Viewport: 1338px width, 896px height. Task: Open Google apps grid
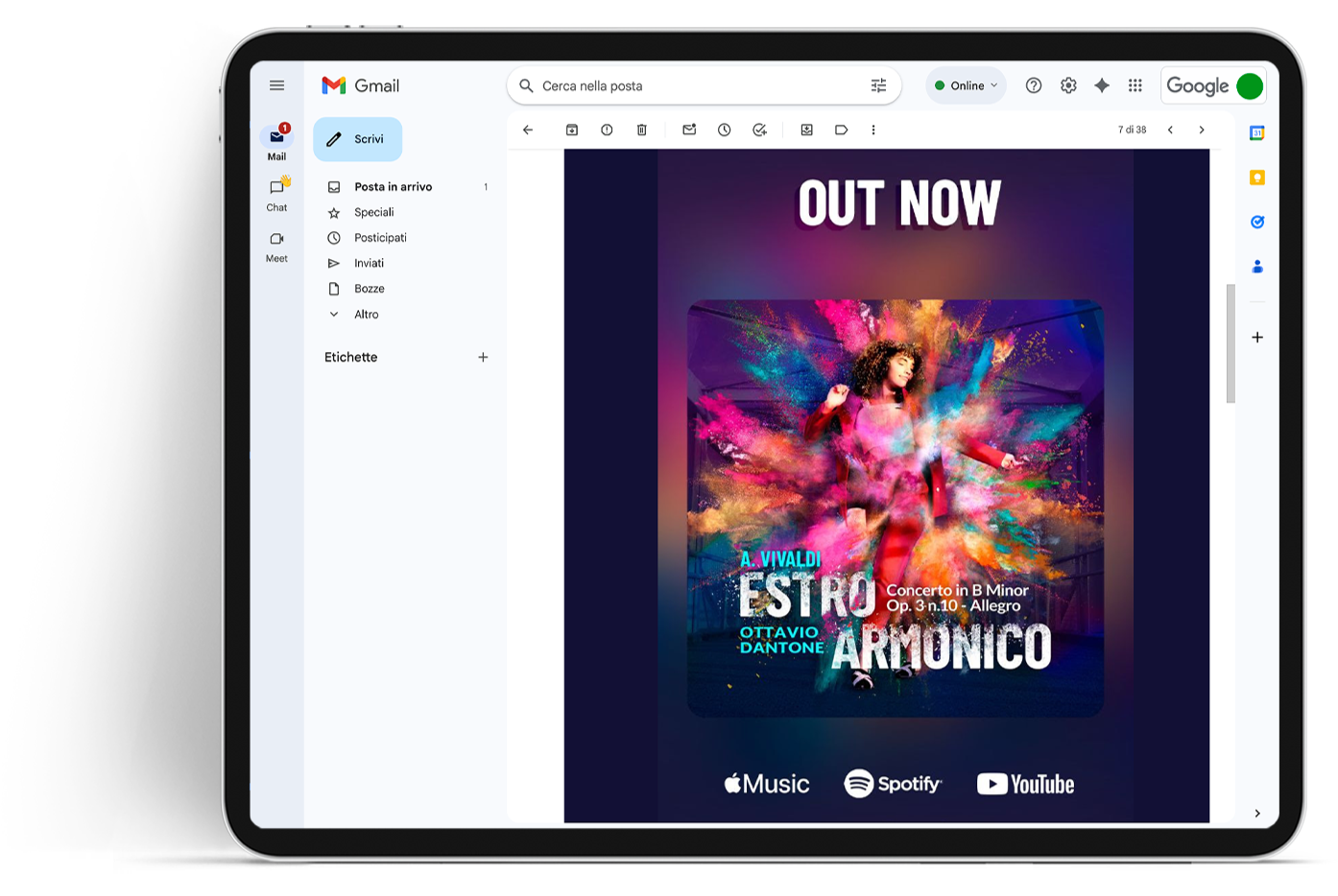pyautogui.click(x=1135, y=85)
